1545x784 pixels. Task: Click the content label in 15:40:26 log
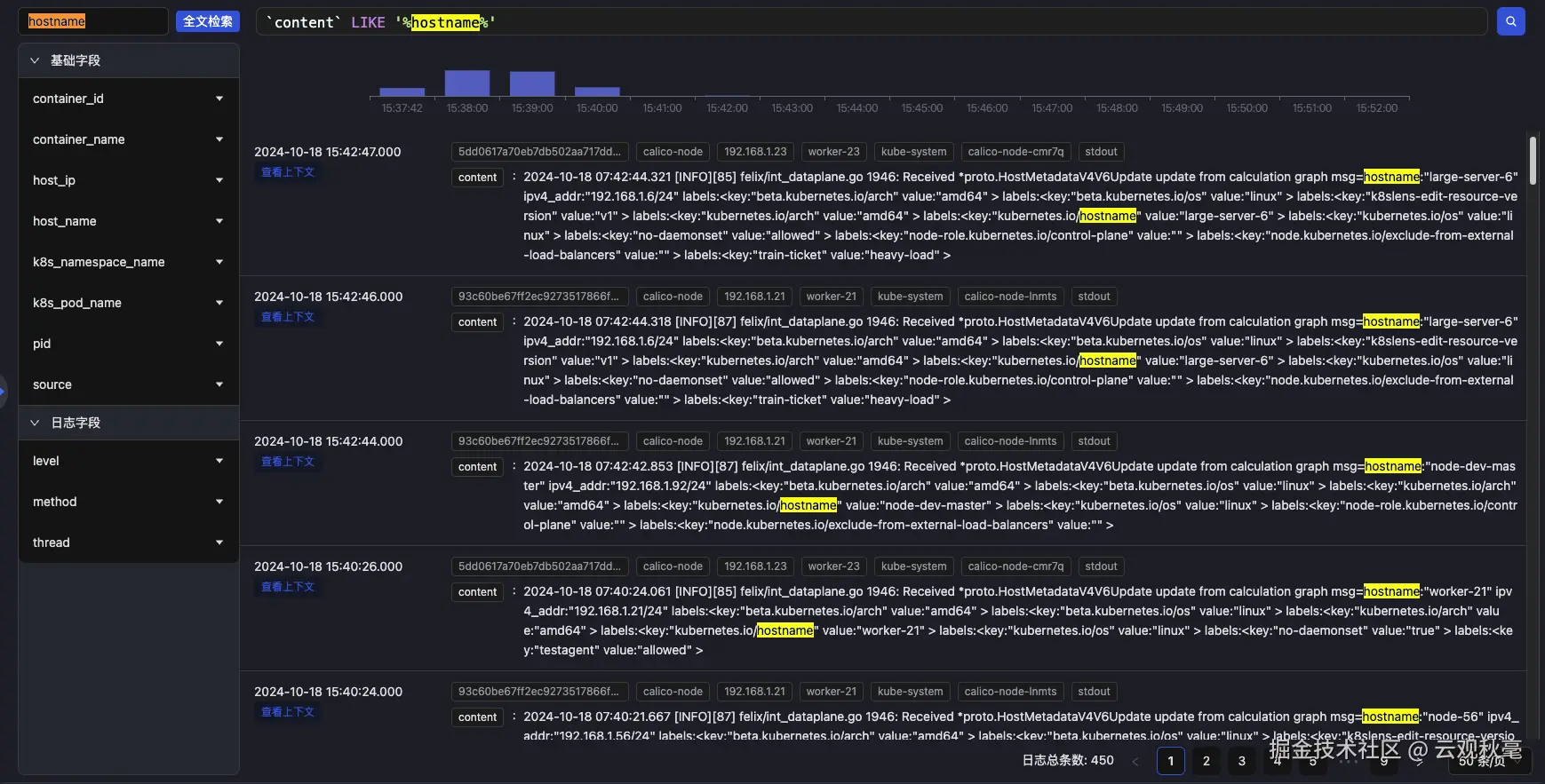[x=478, y=592]
